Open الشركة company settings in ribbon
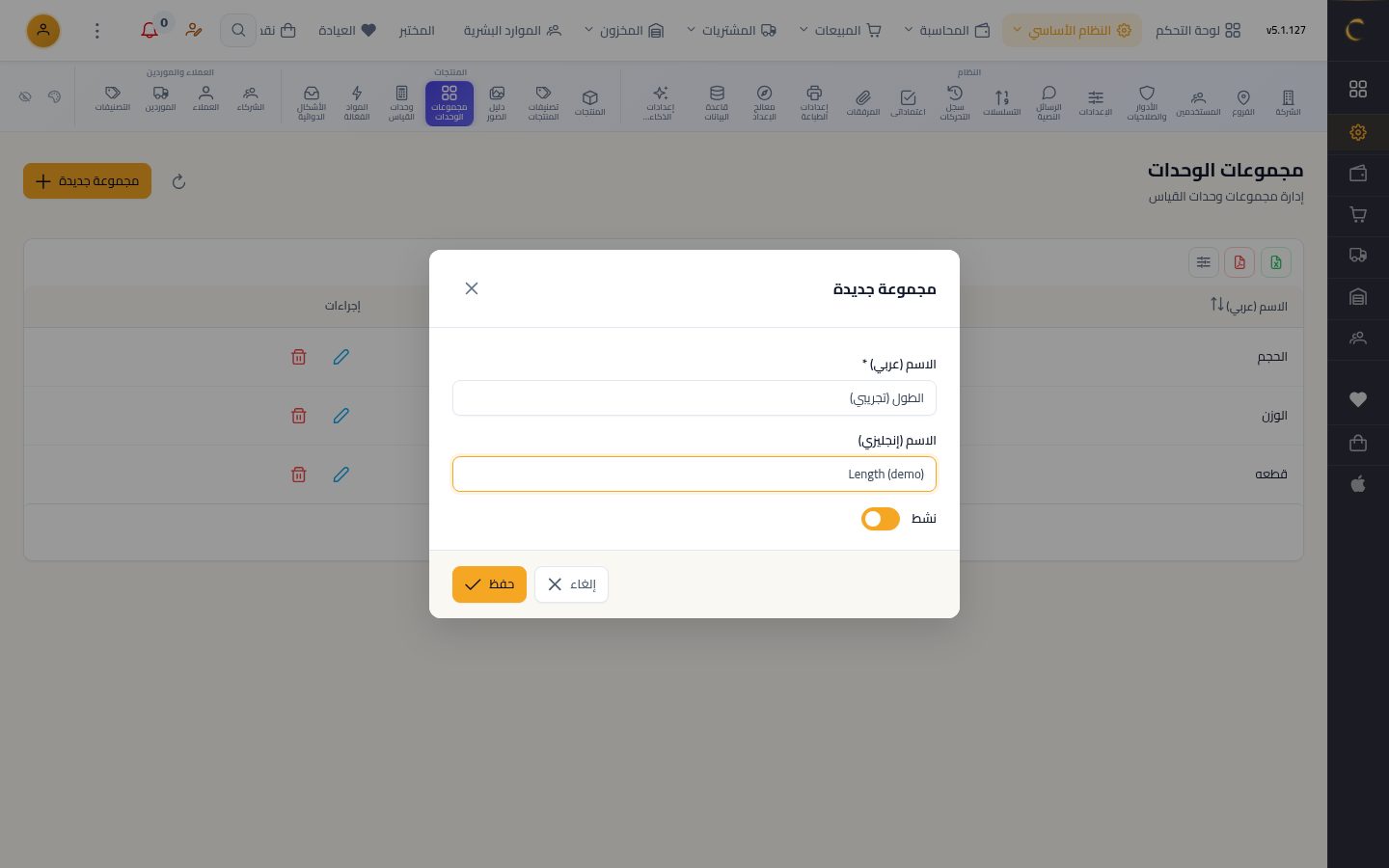This screenshot has width=1389, height=868. (1288, 102)
